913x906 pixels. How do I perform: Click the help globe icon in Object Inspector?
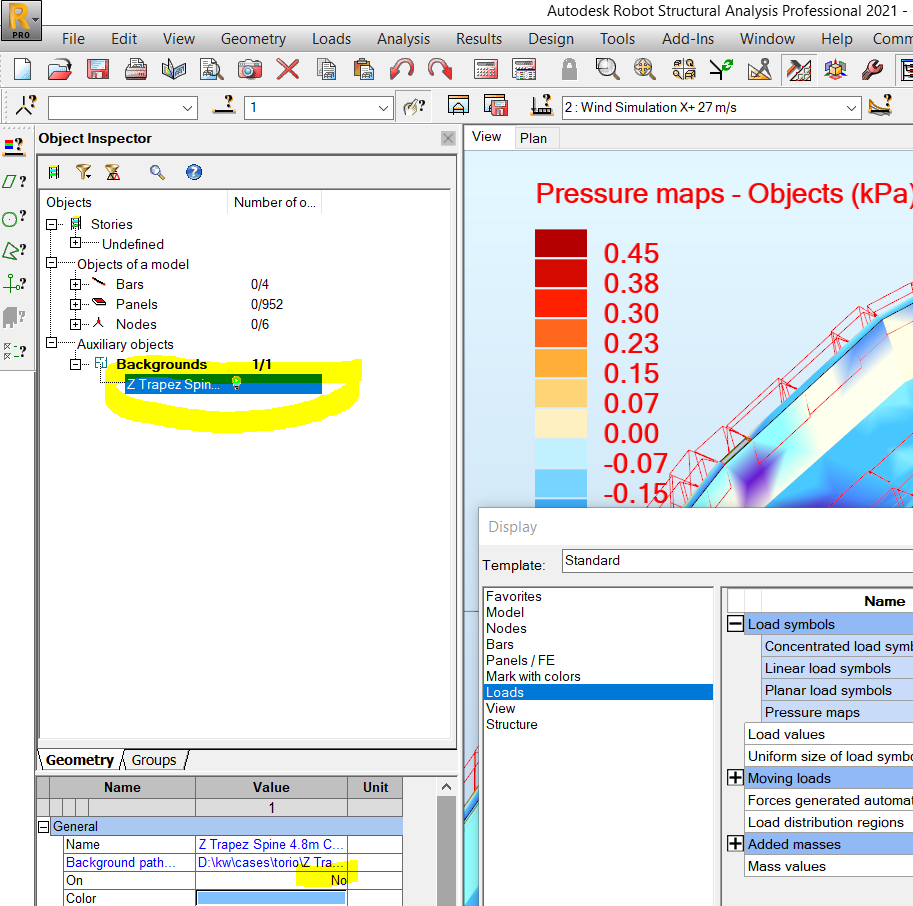pos(193,172)
